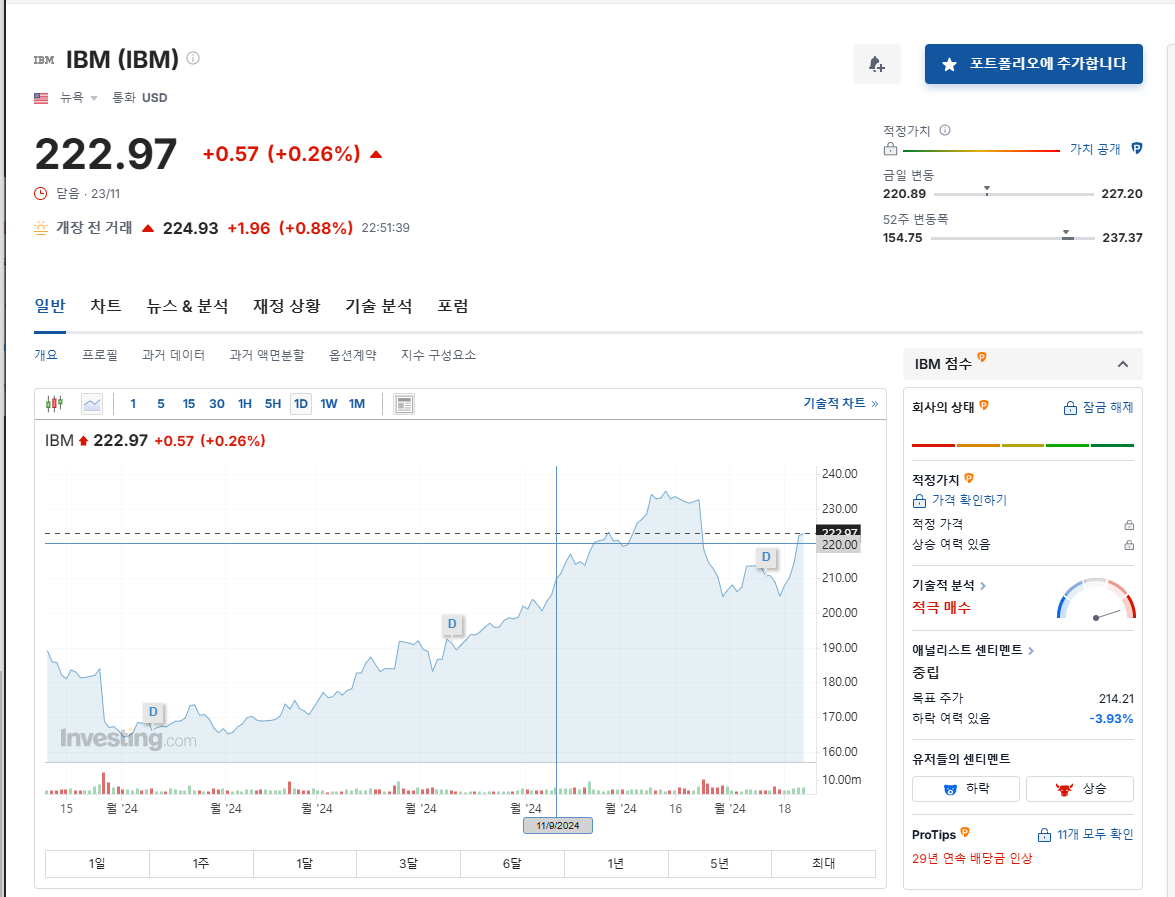Add IBM to portfolio with the star button
The image size is (1175, 897).
pos(1033,64)
